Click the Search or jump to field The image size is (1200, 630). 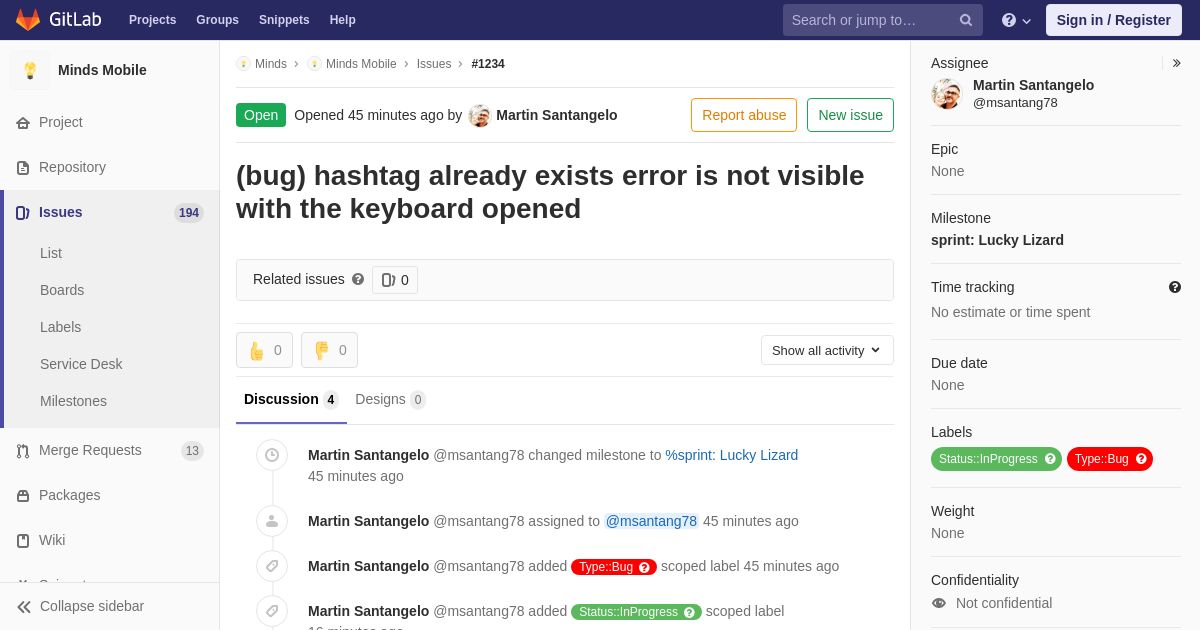point(883,20)
